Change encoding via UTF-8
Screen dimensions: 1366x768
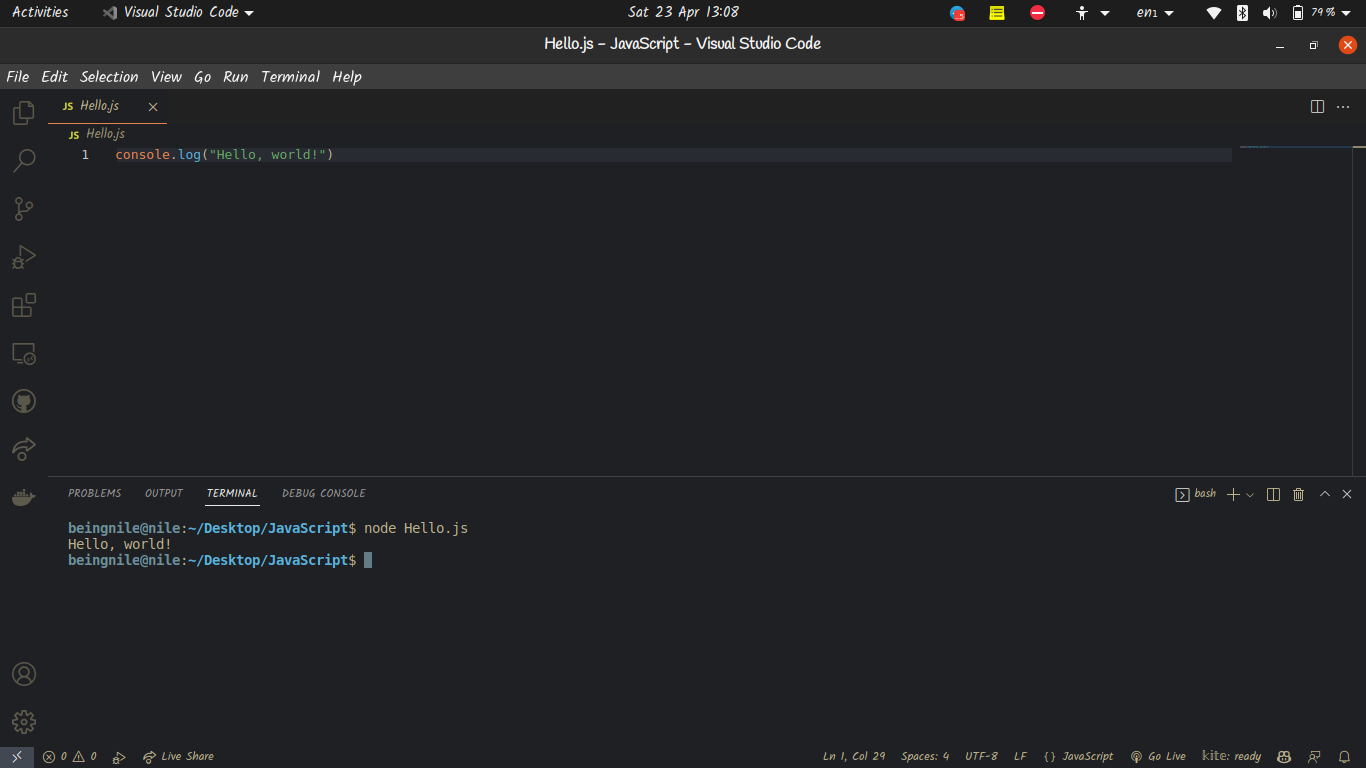981,757
